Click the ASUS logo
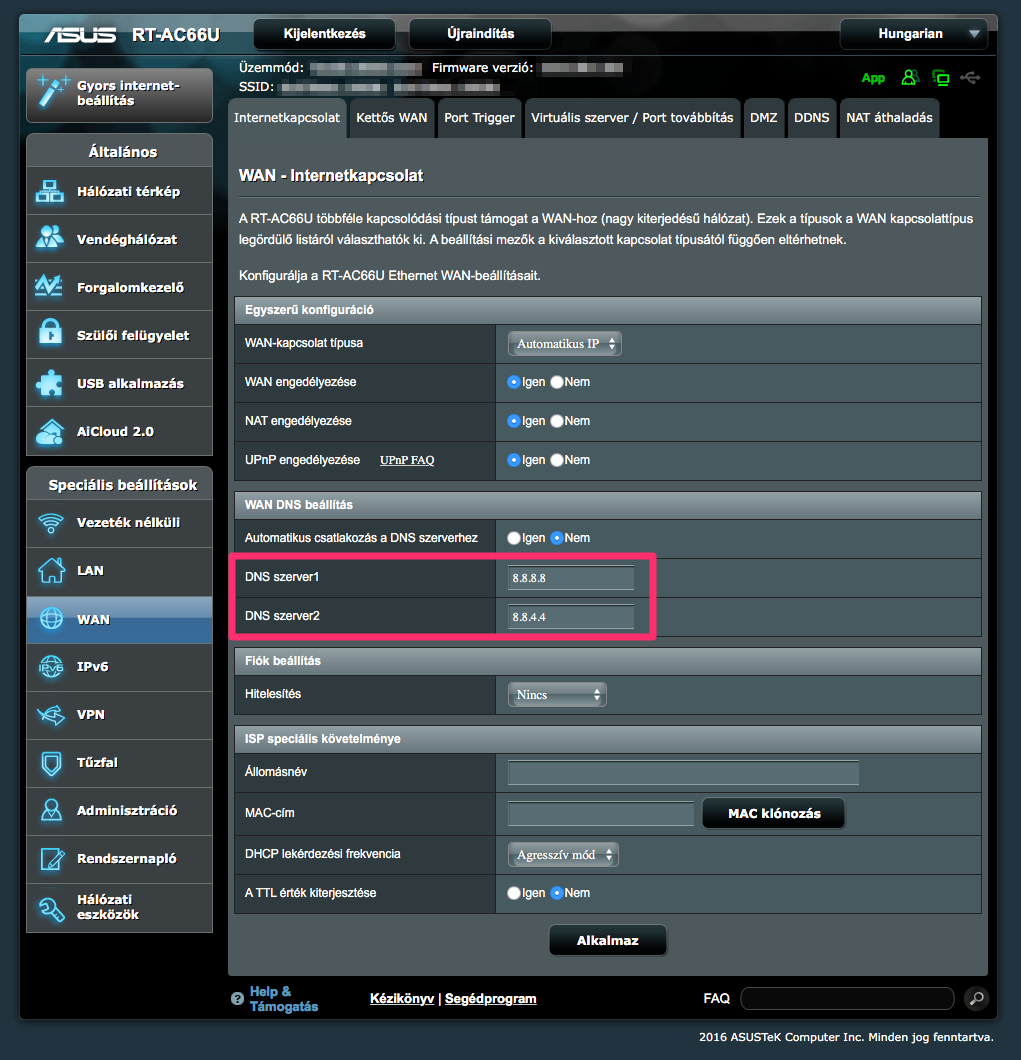 [x=80, y=34]
